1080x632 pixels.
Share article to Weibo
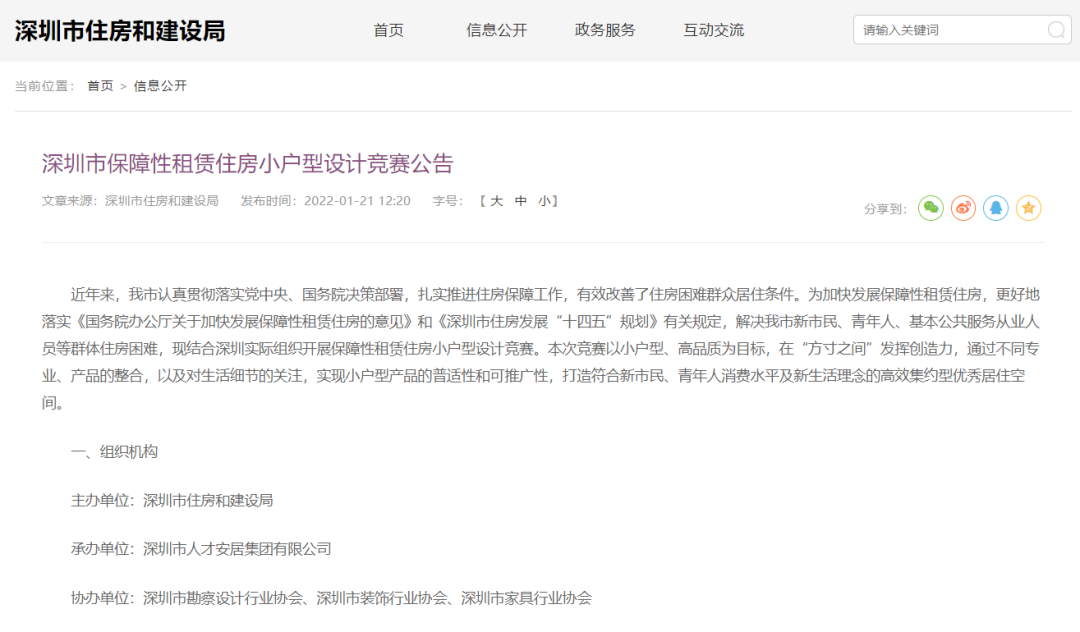[963, 208]
